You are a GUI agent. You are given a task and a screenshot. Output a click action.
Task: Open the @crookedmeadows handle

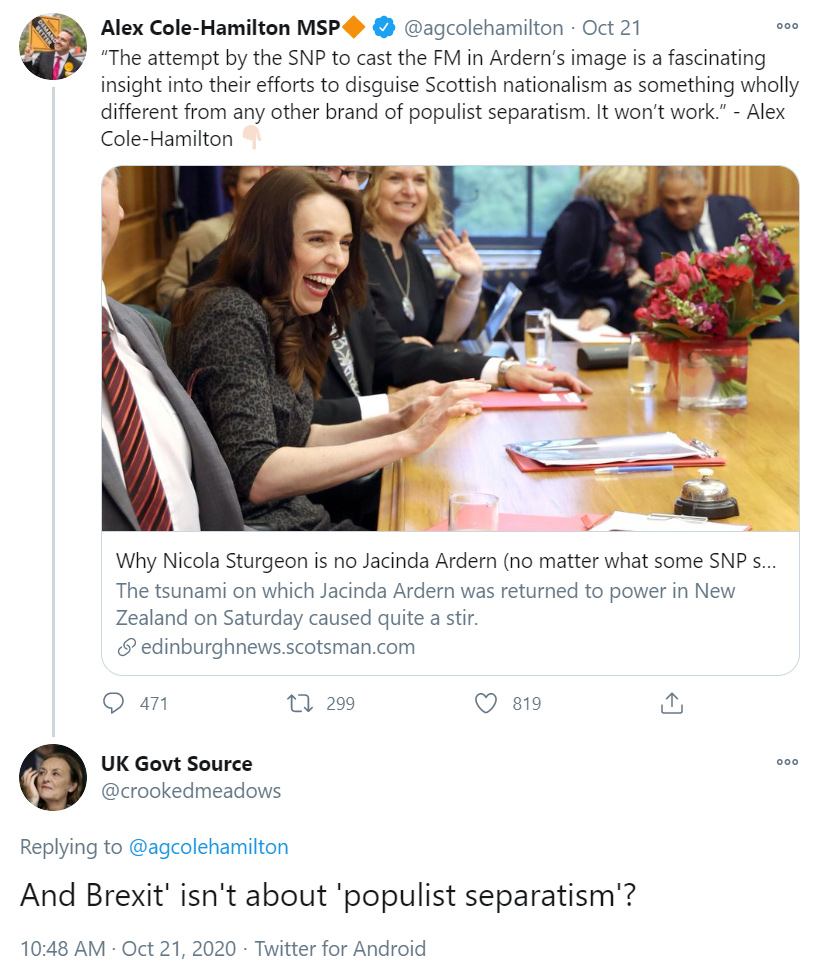(191, 791)
